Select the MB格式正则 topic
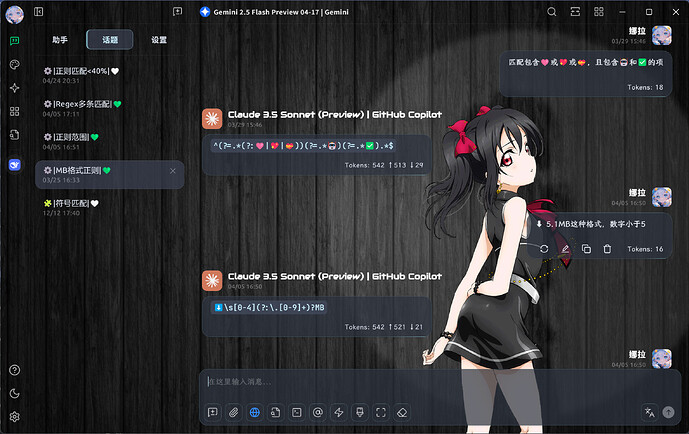 pyautogui.click(x=109, y=174)
